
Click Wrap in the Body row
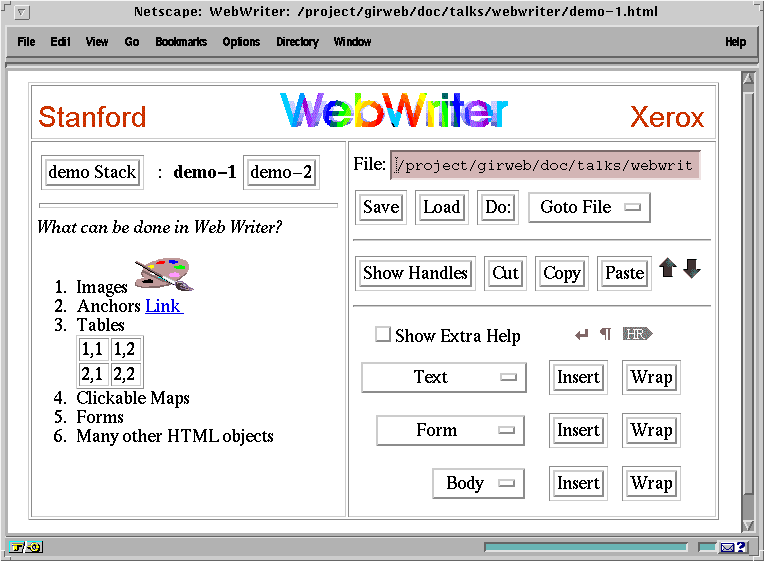click(651, 484)
